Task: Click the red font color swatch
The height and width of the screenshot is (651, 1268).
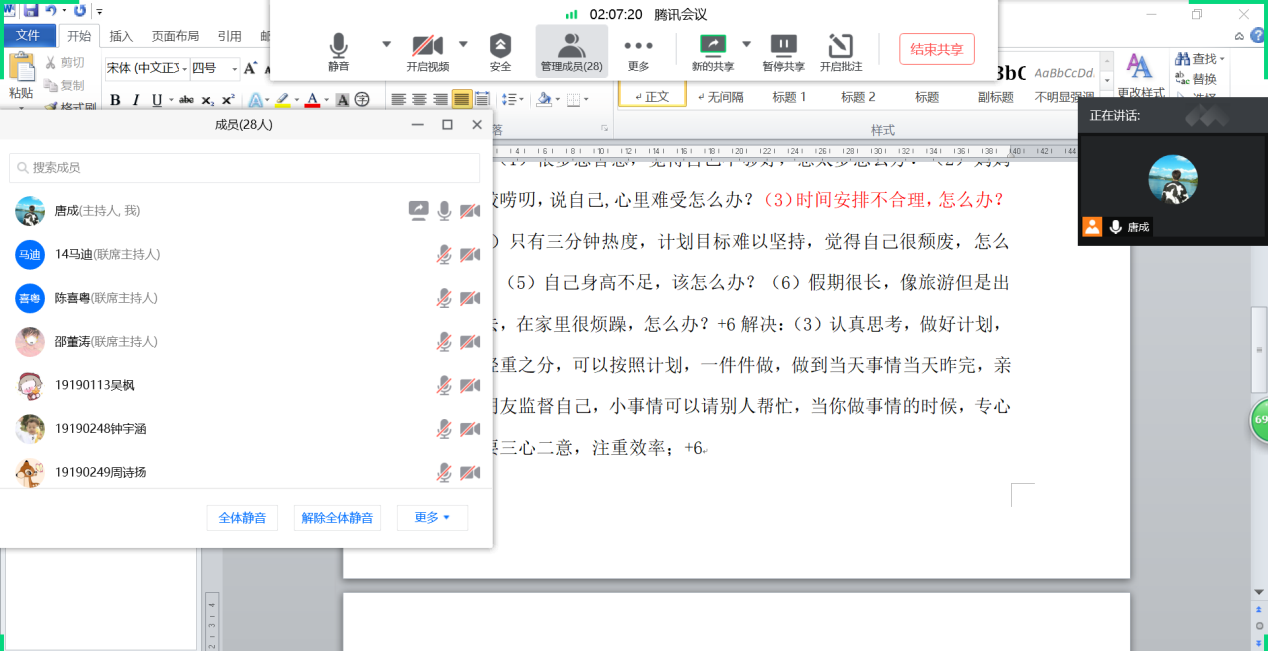Action: pos(312,100)
